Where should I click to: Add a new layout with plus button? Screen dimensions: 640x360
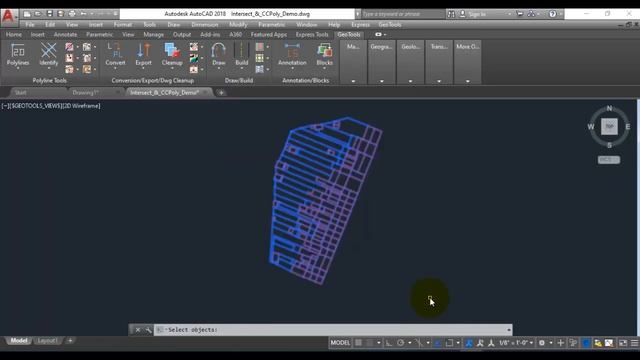70,340
